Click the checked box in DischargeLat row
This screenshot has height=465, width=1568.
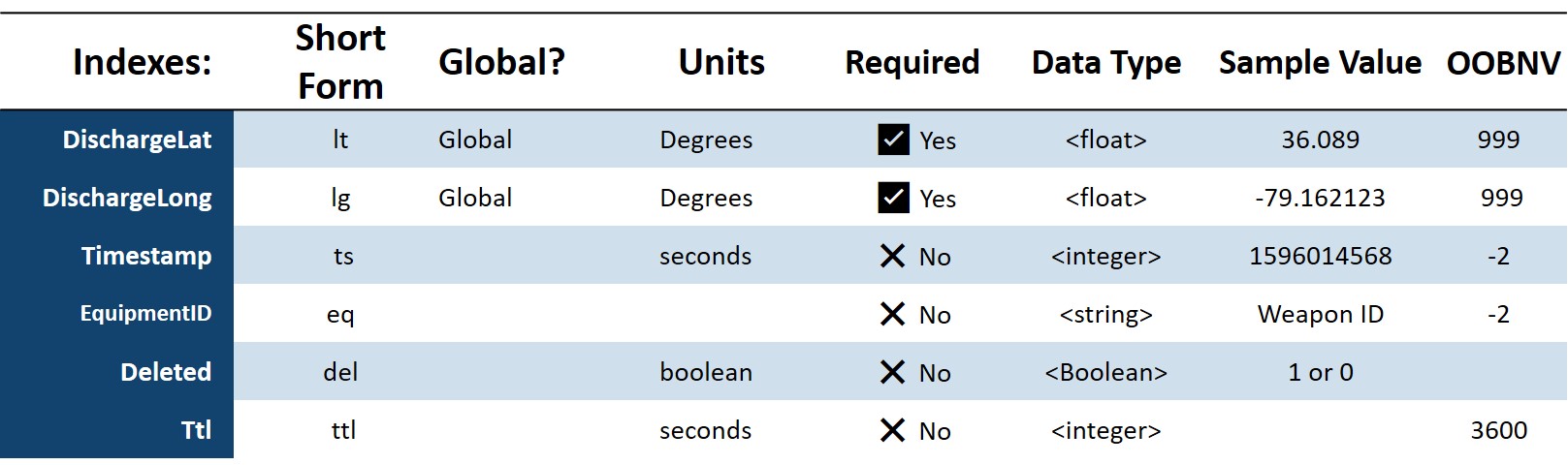(x=893, y=139)
